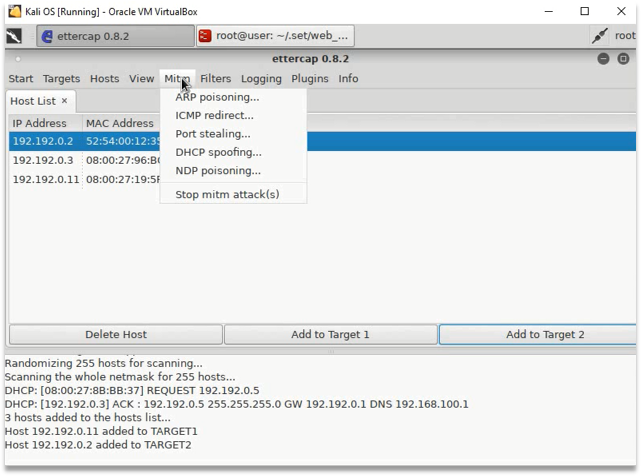Click the network plug tray icon
The height and width of the screenshot is (476, 641).
point(600,36)
